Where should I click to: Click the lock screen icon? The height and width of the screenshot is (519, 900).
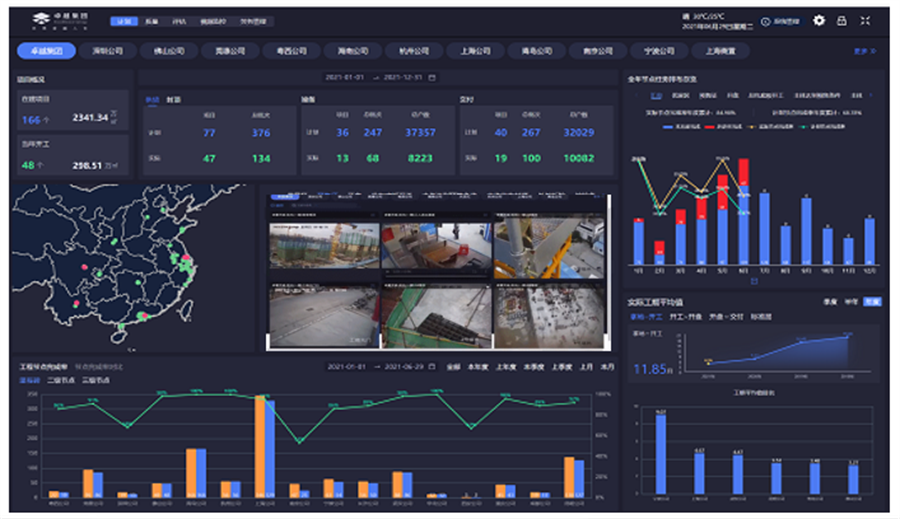(842, 21)
